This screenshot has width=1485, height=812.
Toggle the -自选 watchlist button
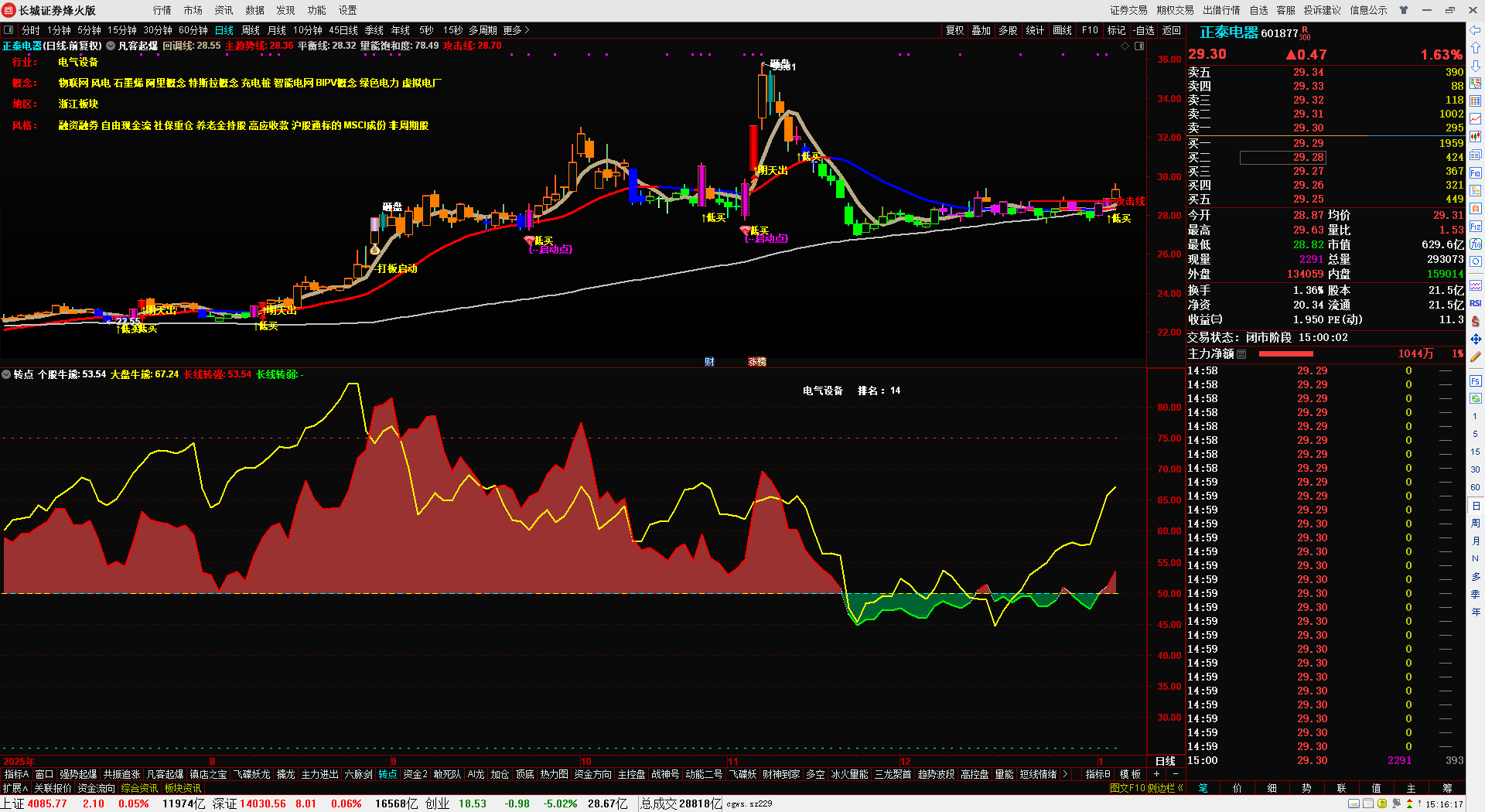coord(1144,30)
